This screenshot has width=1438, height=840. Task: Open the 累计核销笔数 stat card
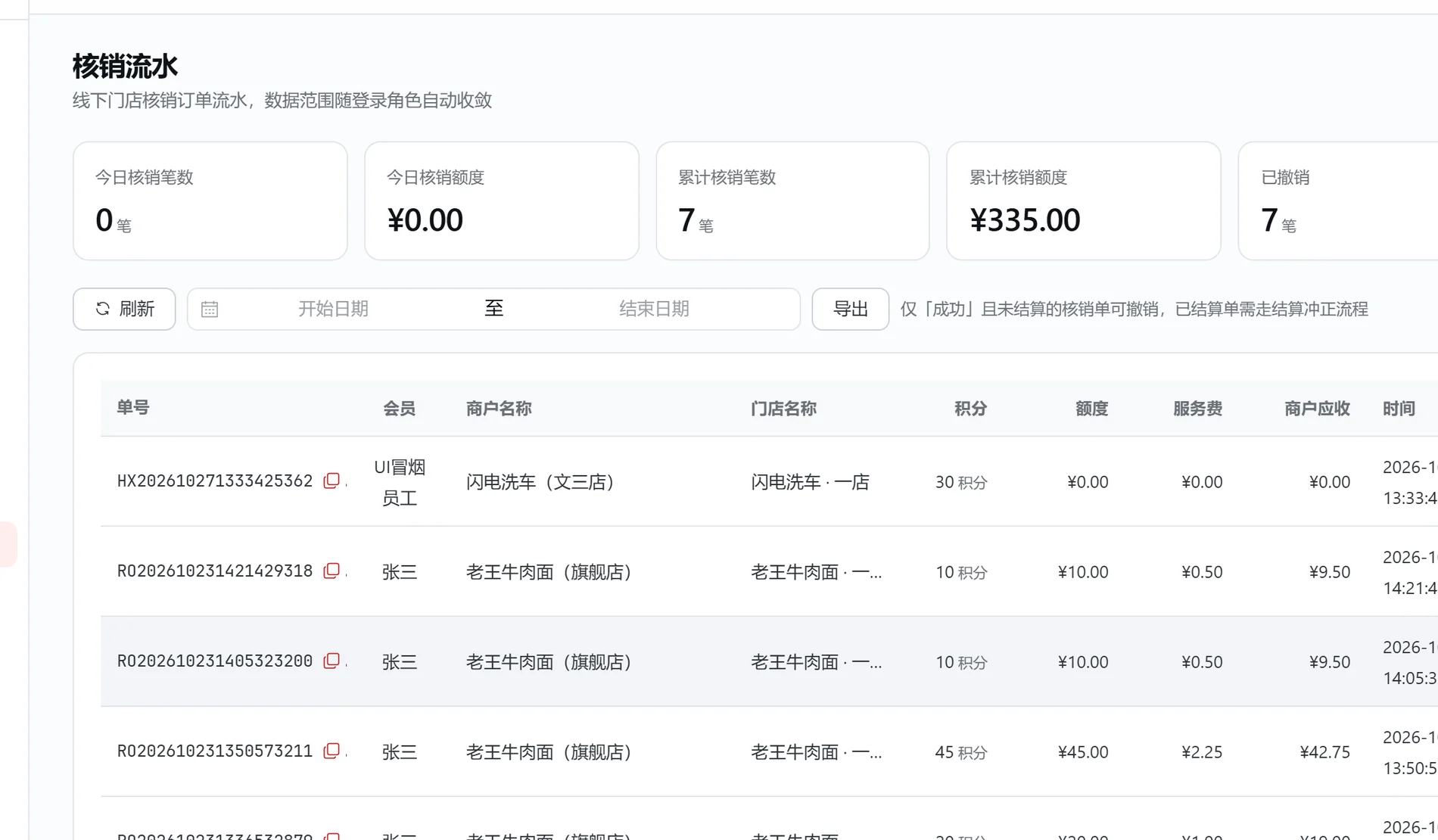(x=792, y=201)
